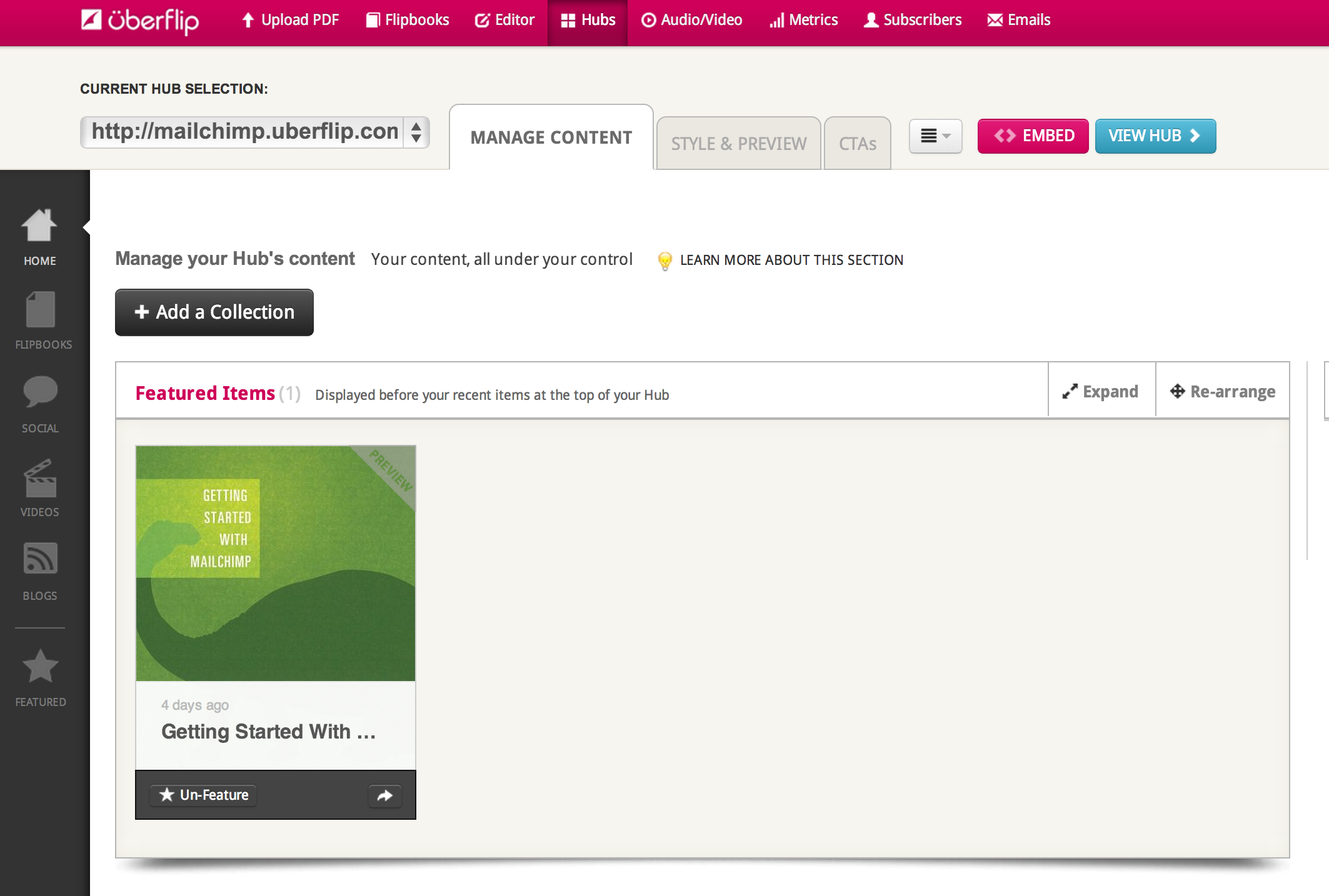
Task: Click the Getting Started With ... title
Action: (269, 732)
